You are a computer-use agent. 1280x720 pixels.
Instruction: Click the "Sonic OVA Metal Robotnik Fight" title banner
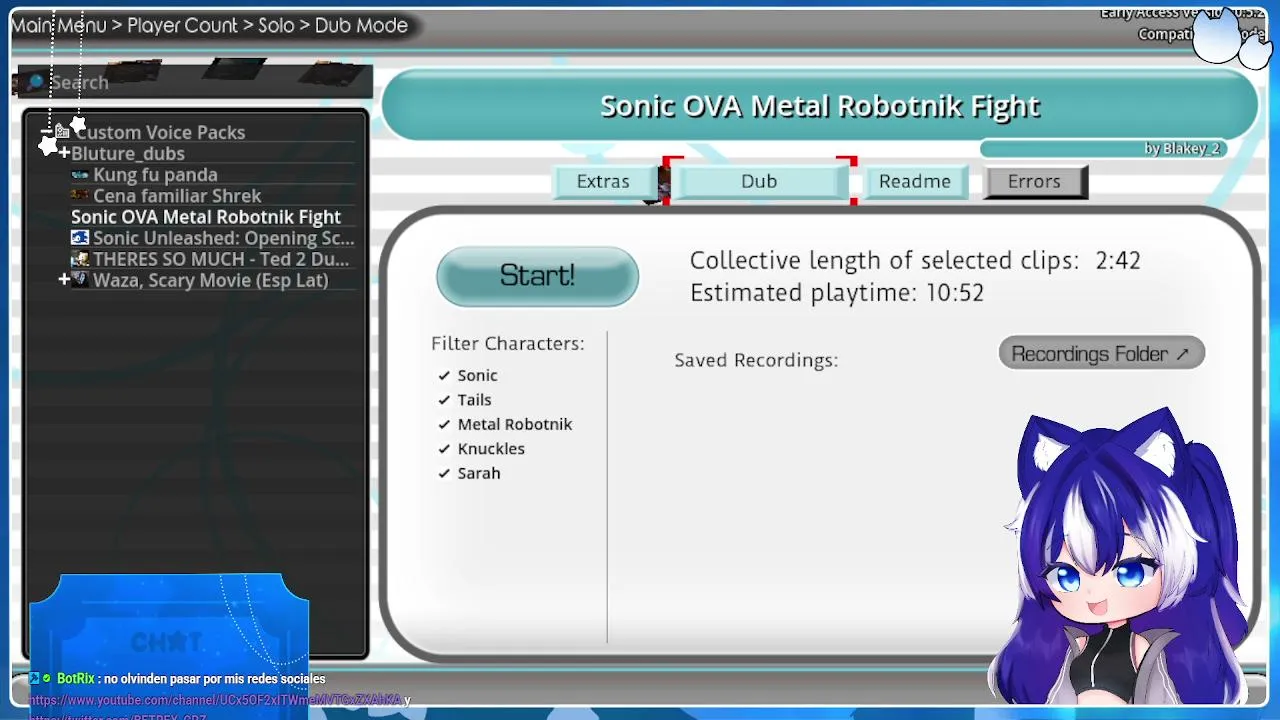pos(820,105)
